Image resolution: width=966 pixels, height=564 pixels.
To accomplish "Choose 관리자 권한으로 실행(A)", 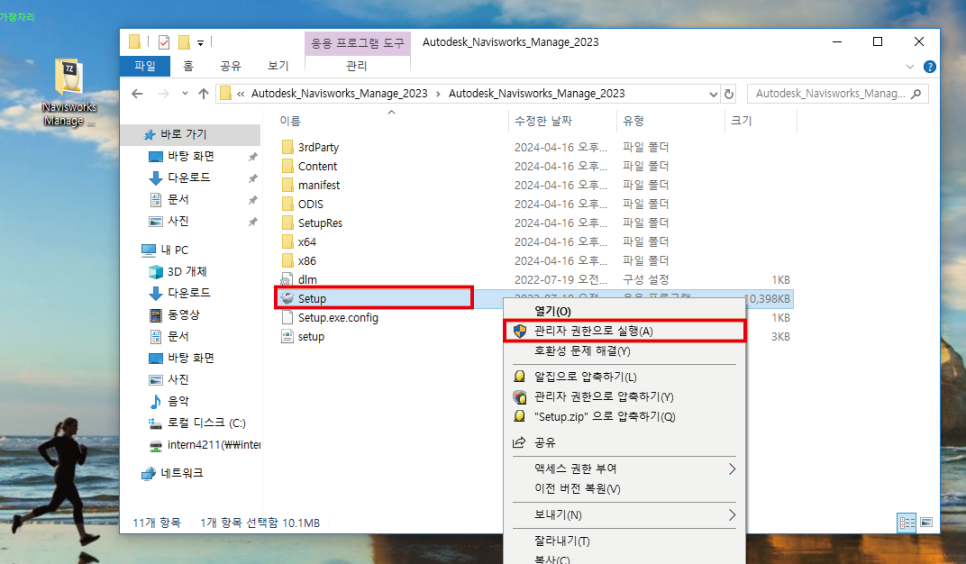I will pos(624,331).
